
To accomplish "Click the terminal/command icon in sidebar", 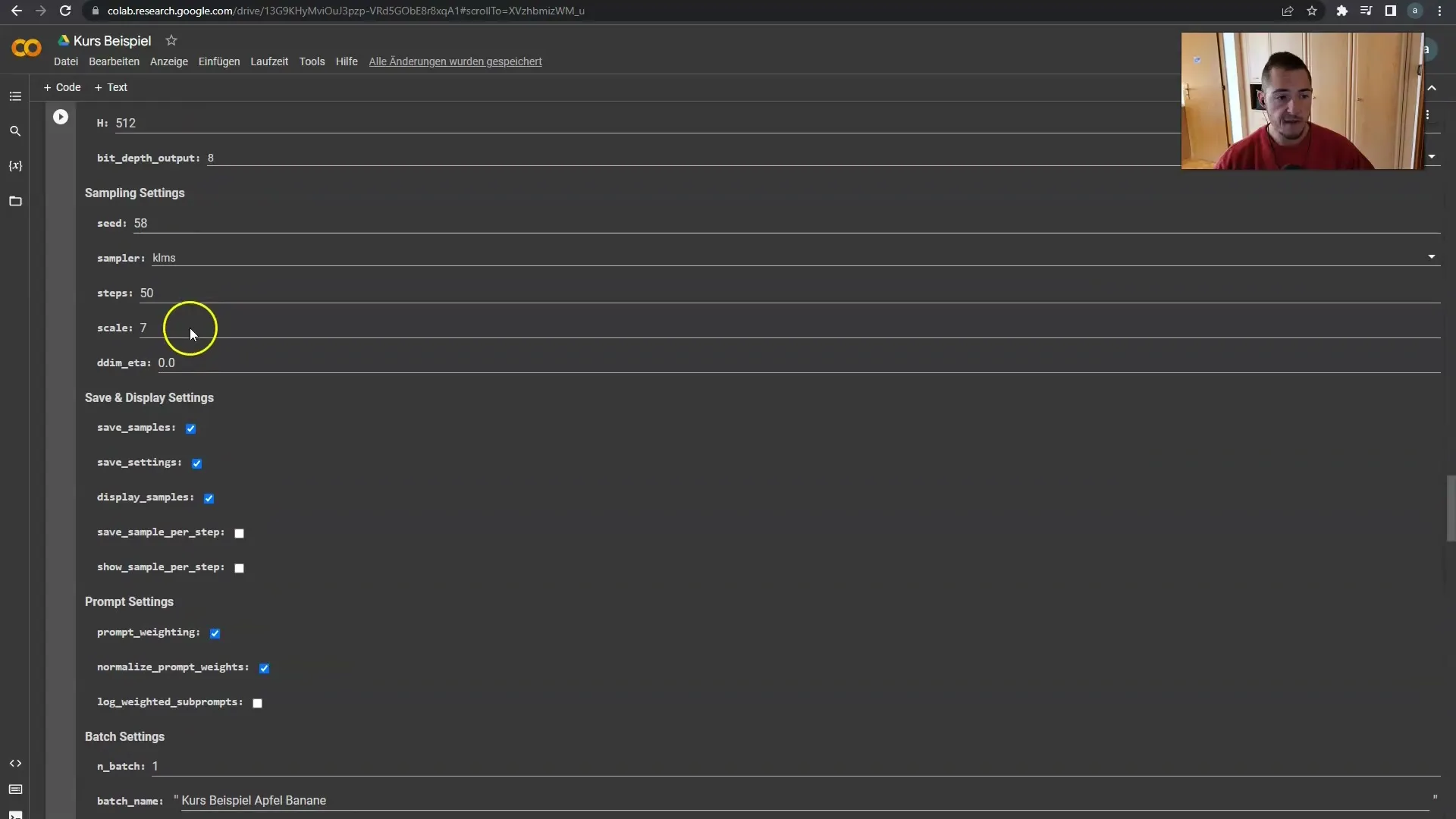I will pos(15,814).
